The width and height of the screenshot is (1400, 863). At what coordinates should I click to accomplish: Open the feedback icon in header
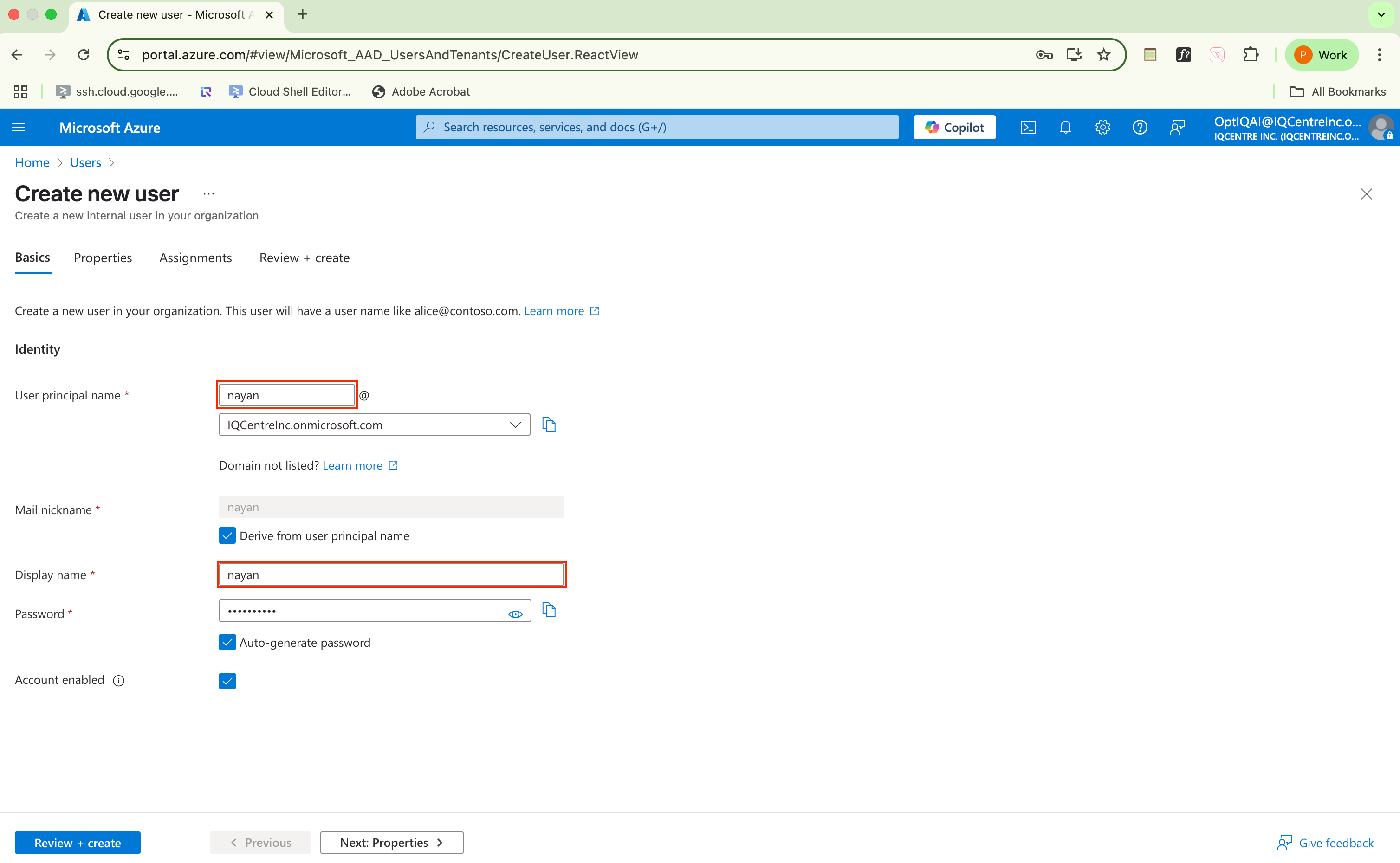1177,127
